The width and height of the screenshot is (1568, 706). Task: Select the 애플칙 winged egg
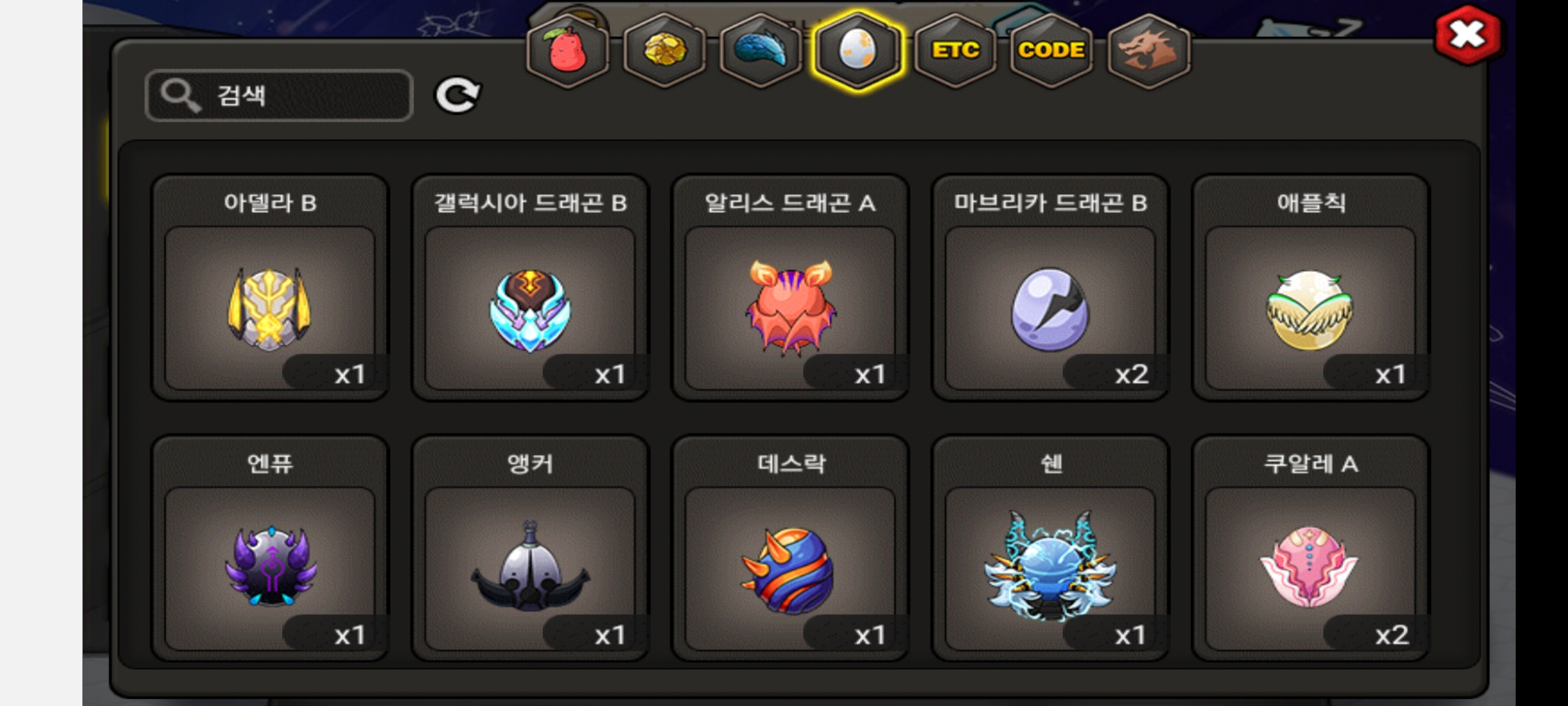(1311, 287)
